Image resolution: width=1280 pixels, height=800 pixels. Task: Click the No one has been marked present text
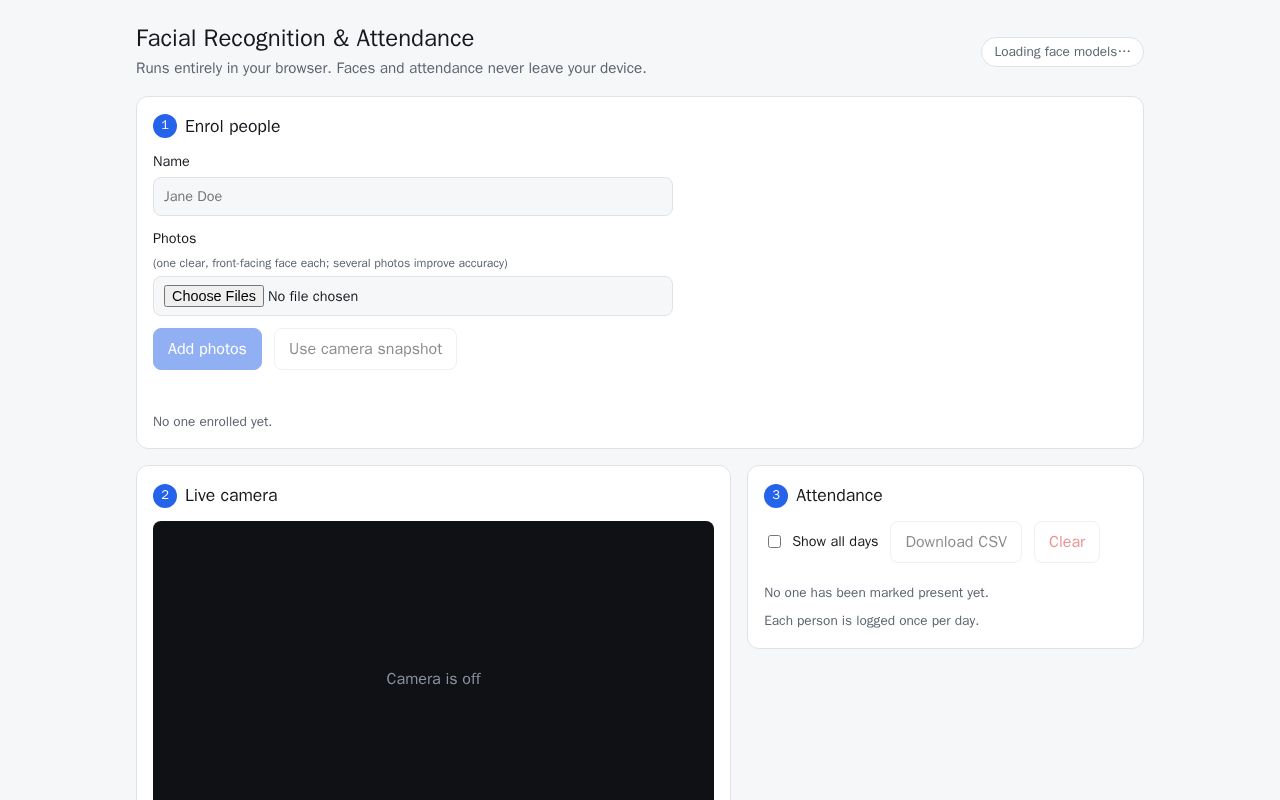pyautogui.click(x=876, y=593)
